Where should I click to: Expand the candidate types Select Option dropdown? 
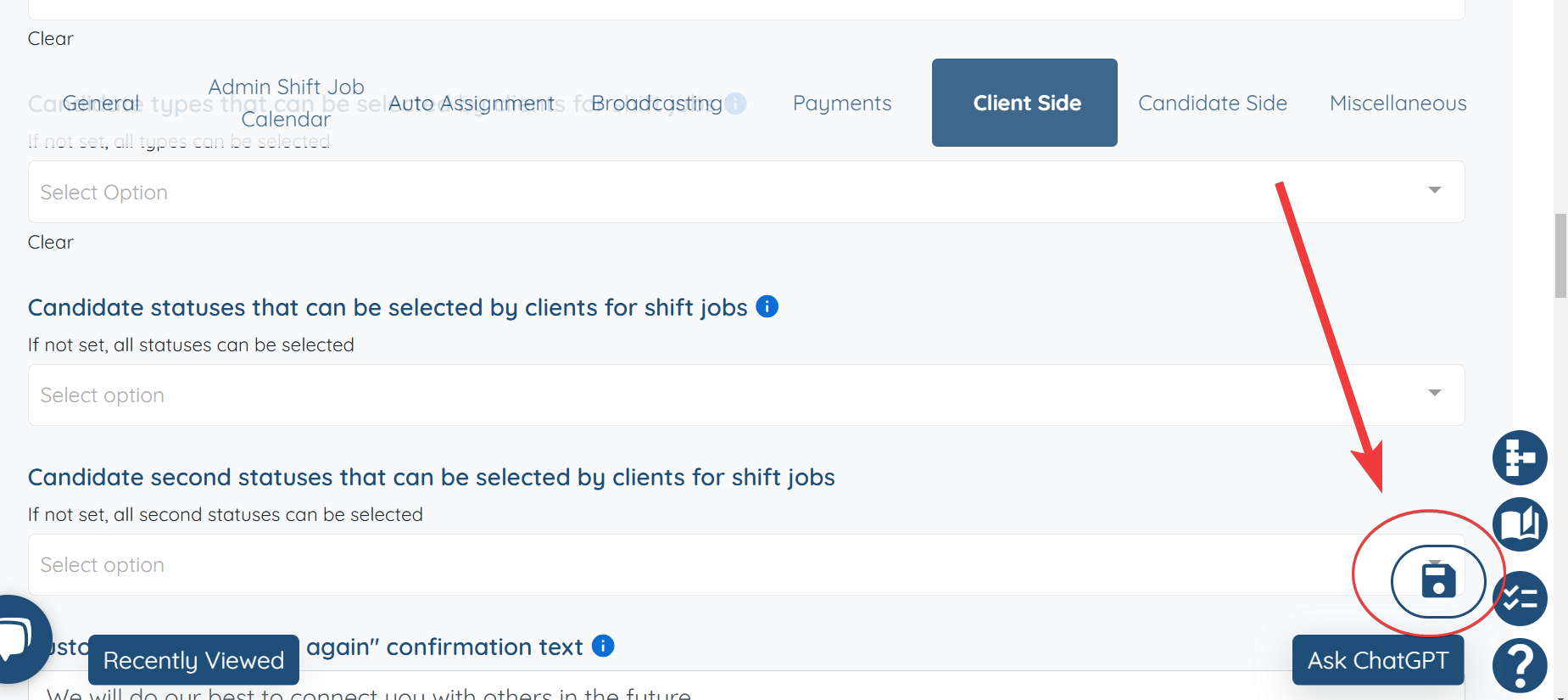click(x=746, y=192)
